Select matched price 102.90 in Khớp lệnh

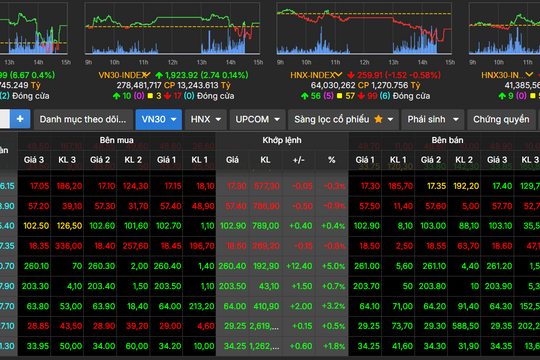pos(233,226)
